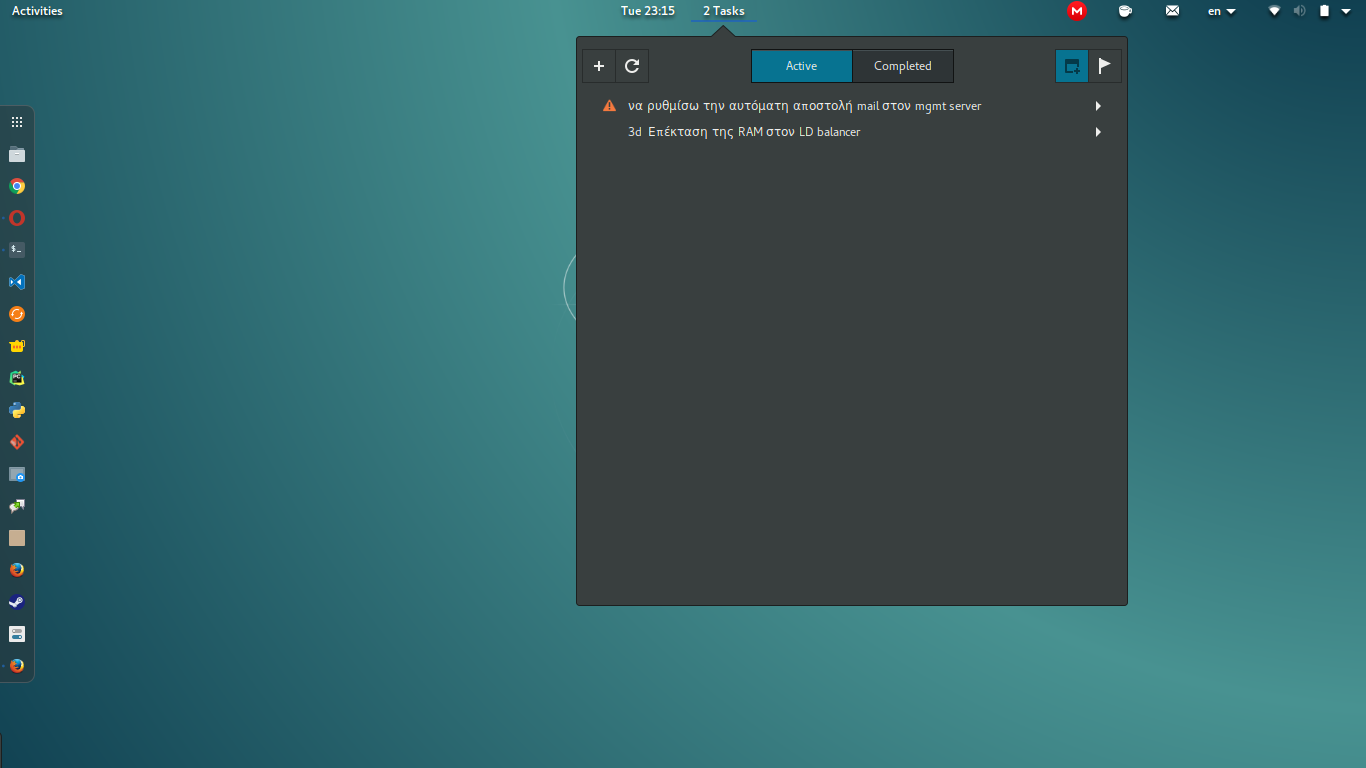This screenshot has height=768, width=1366.
Task: Click the 2 Tasks panel menu
Action: tap(723, 11)
